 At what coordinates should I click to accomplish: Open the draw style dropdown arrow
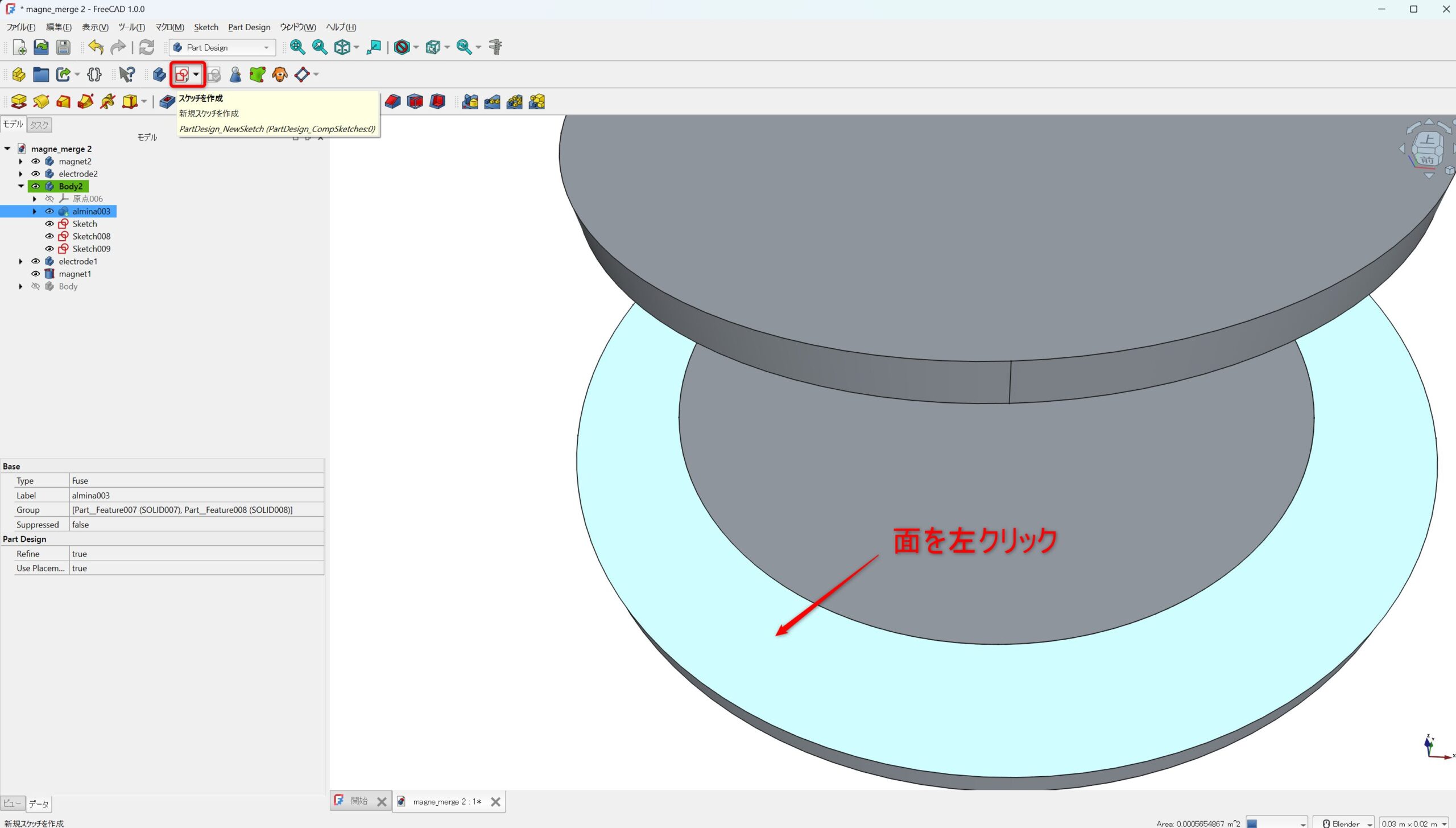coord(416,48)
